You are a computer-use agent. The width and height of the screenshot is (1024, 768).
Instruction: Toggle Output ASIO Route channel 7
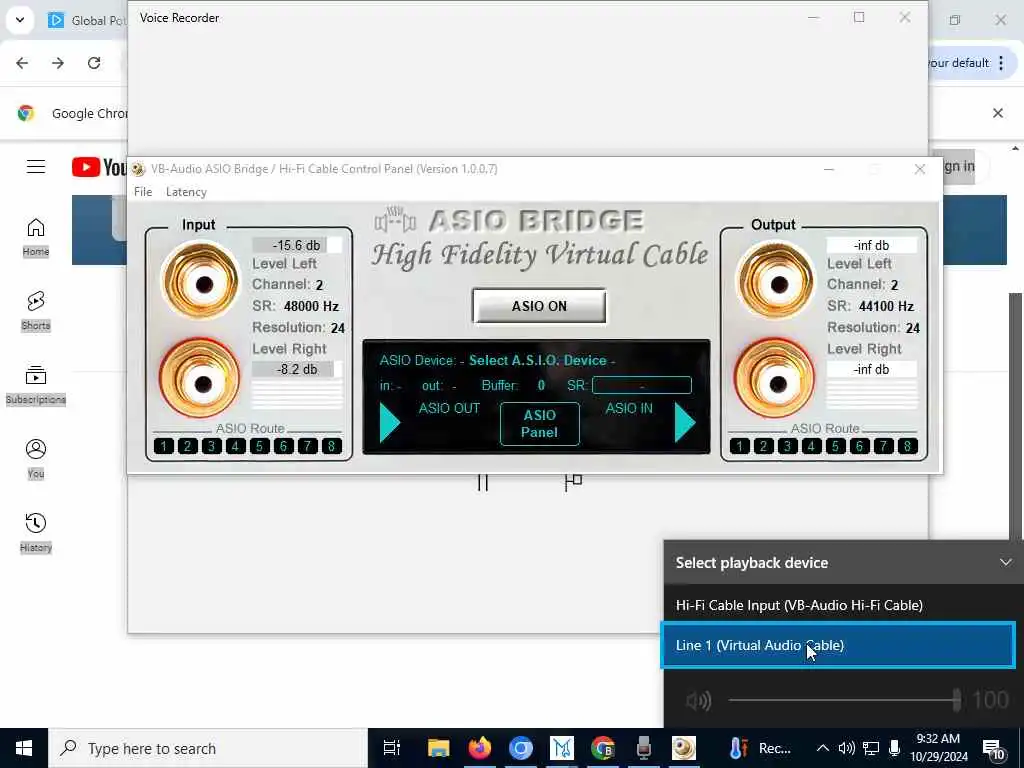tap(884, 446)
